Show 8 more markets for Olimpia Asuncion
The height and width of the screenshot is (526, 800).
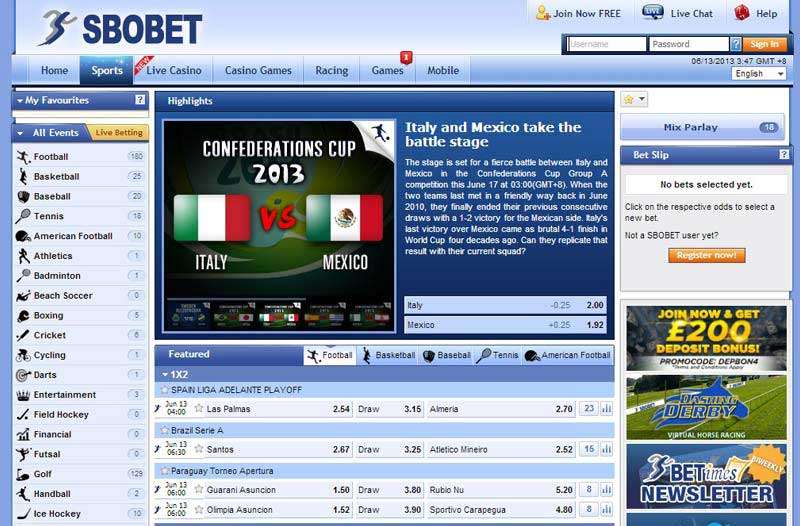click(589, 509)
